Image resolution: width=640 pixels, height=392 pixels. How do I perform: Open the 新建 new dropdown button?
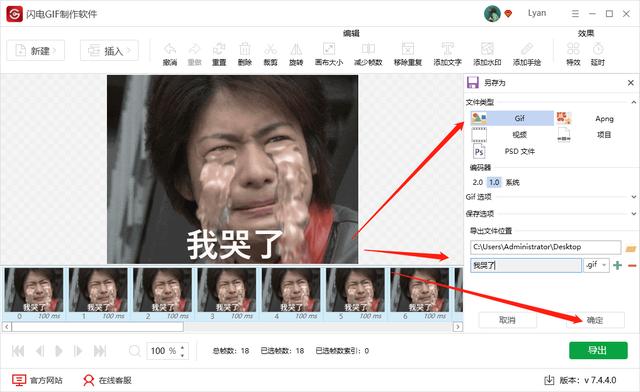point(36,51)
